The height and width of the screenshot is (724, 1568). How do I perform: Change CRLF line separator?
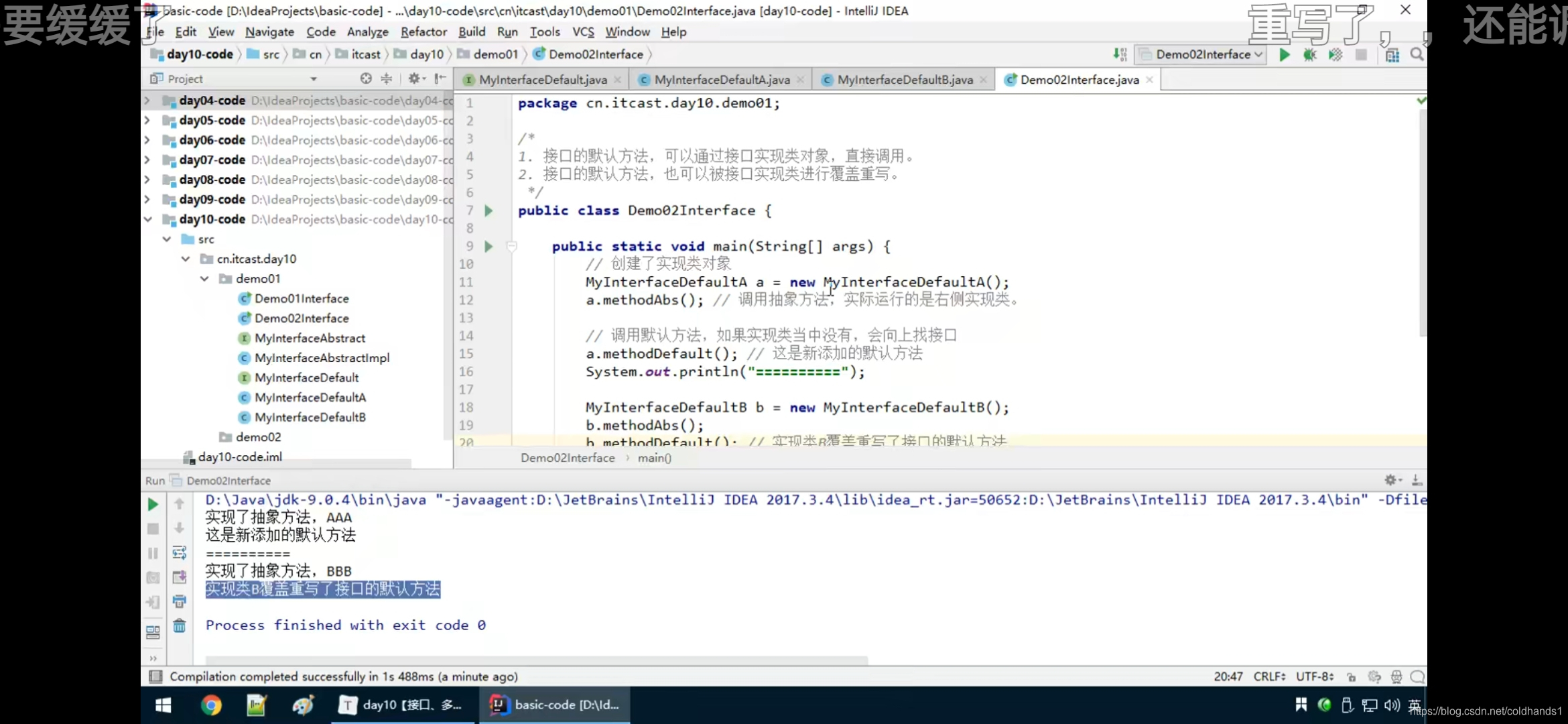point(1269,676)
